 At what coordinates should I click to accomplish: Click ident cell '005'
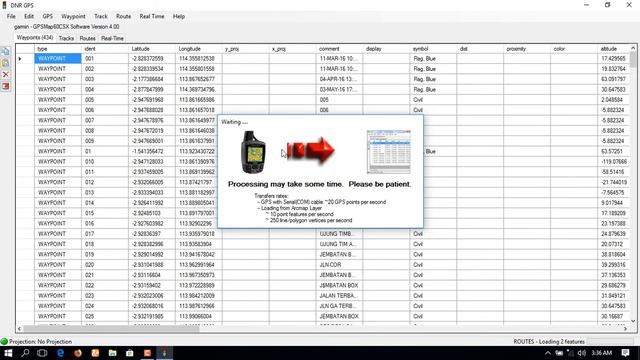(x=105, y=100)
